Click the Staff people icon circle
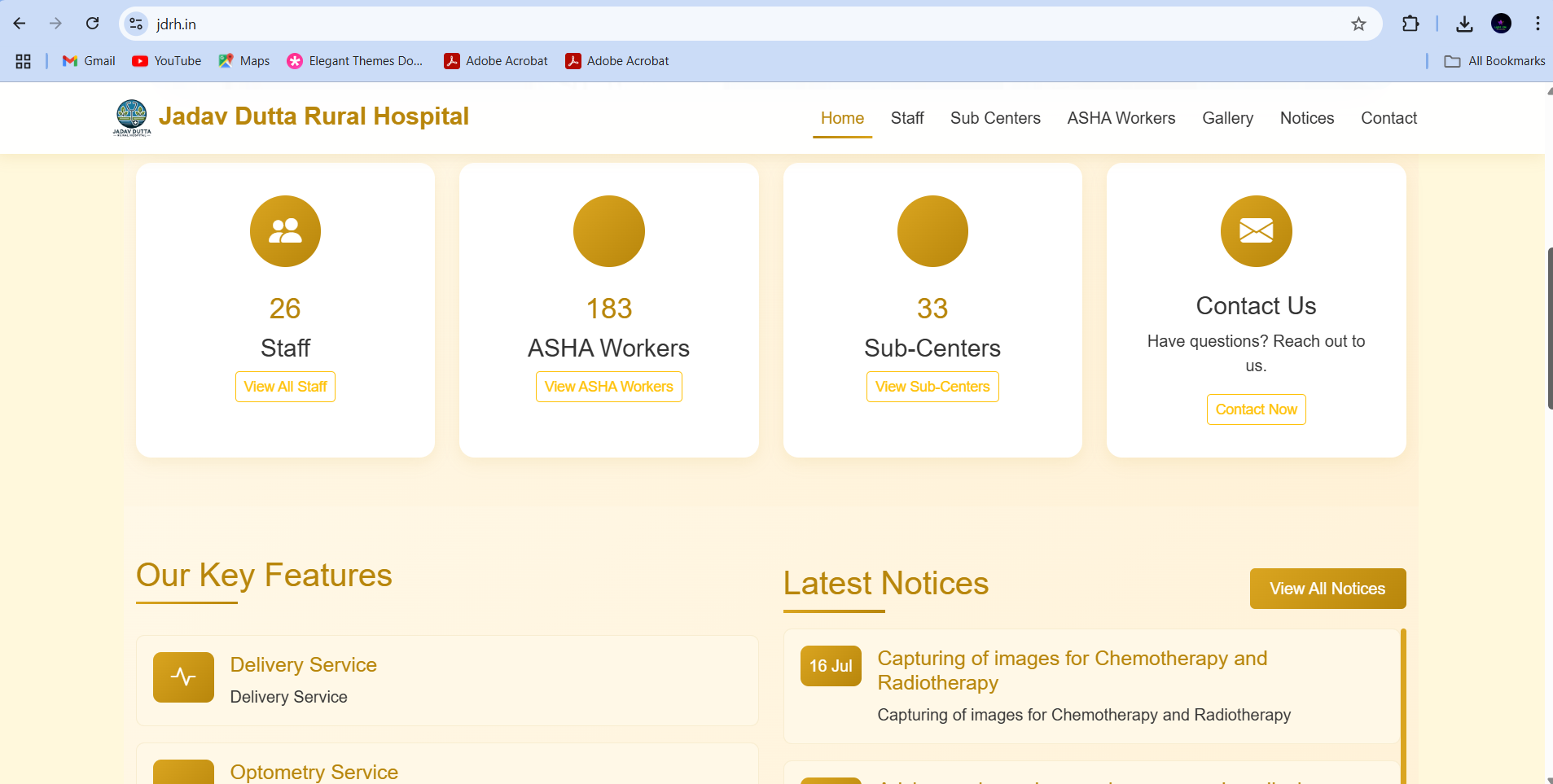The height and width of the screenshot is (784, 1553). pos(285,231)
